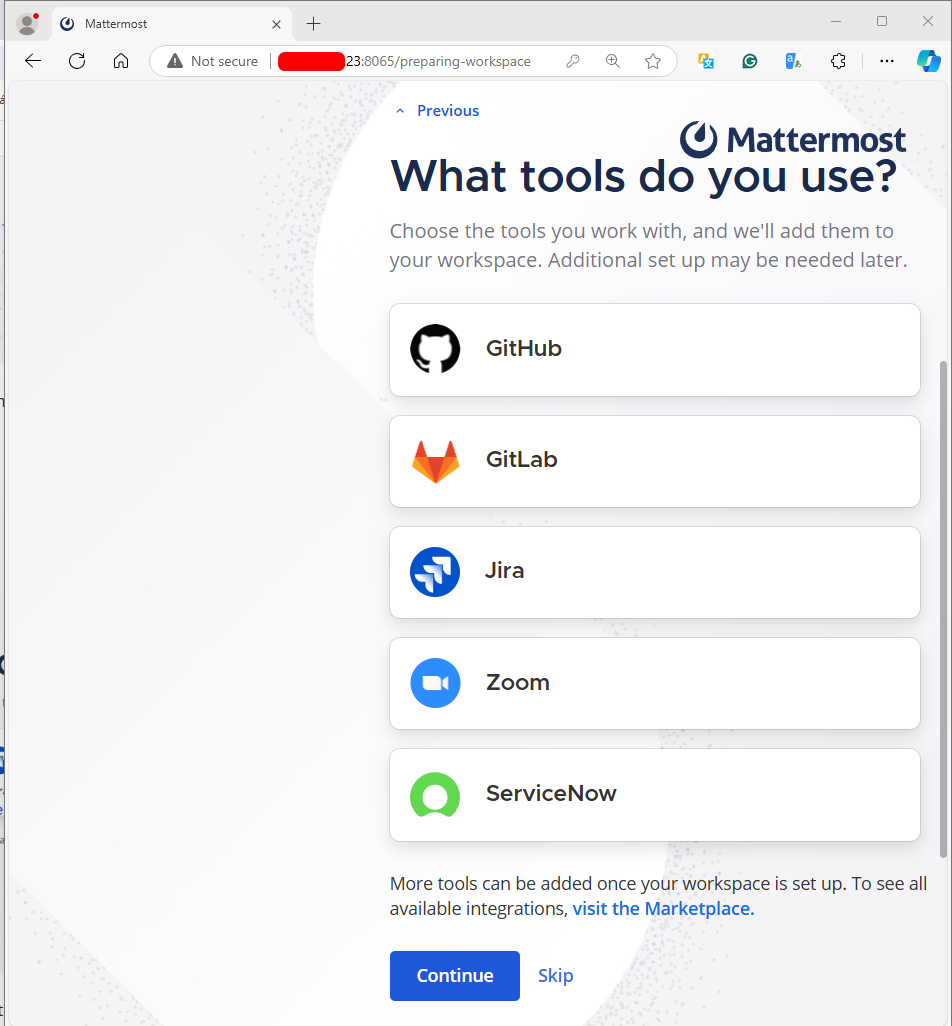Click the Previous chevron arrow
952x1026 pixels.
coord(400,111)
